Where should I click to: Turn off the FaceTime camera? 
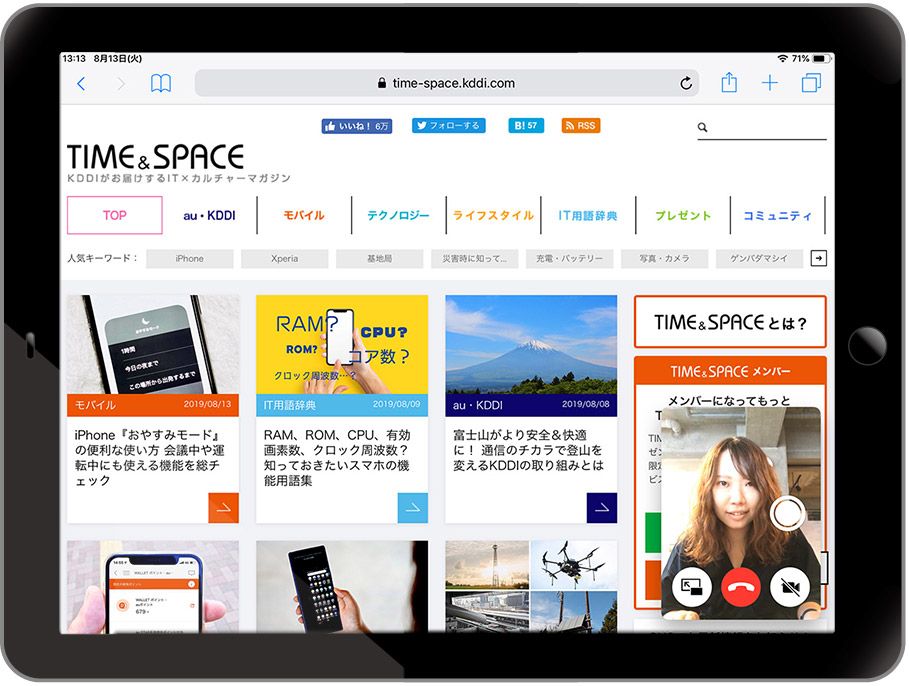[790, 587]
